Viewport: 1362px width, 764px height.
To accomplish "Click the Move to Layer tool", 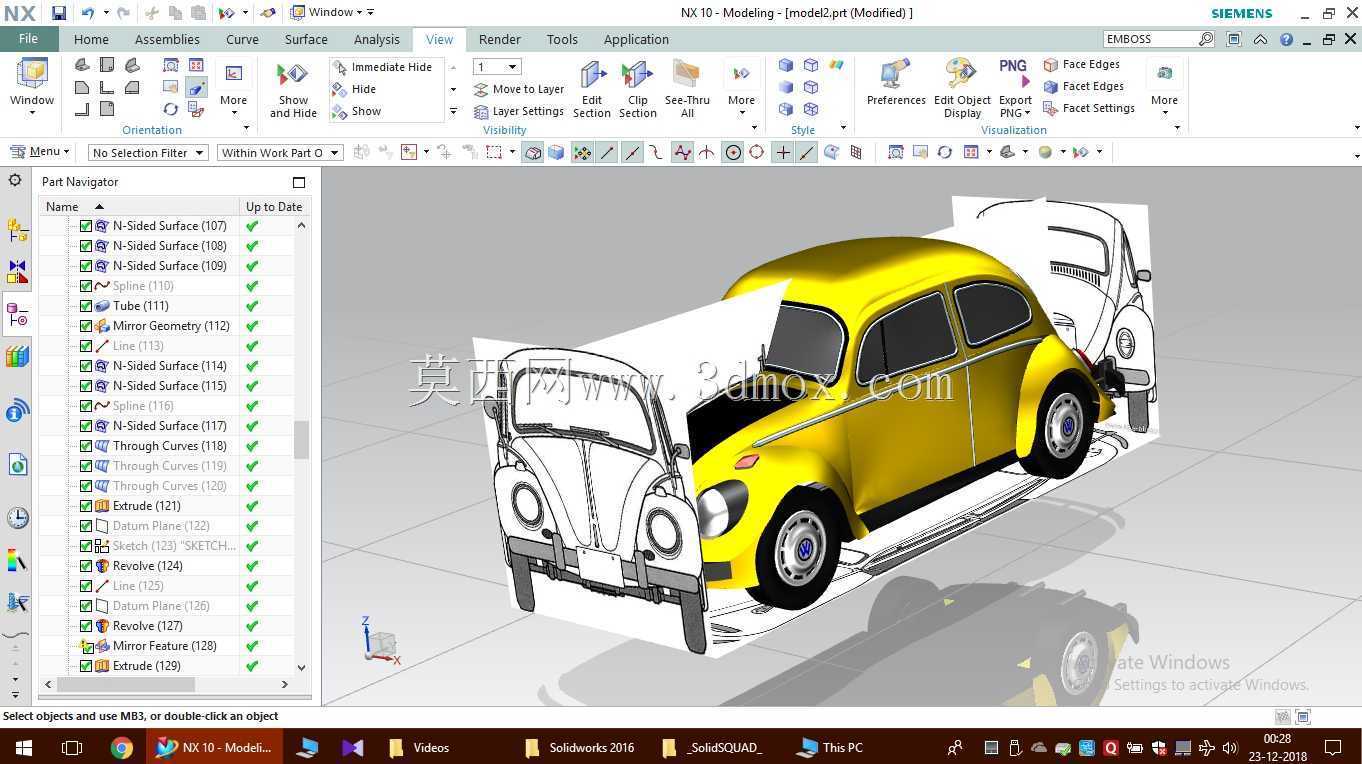I will click(x=519, y=89).
